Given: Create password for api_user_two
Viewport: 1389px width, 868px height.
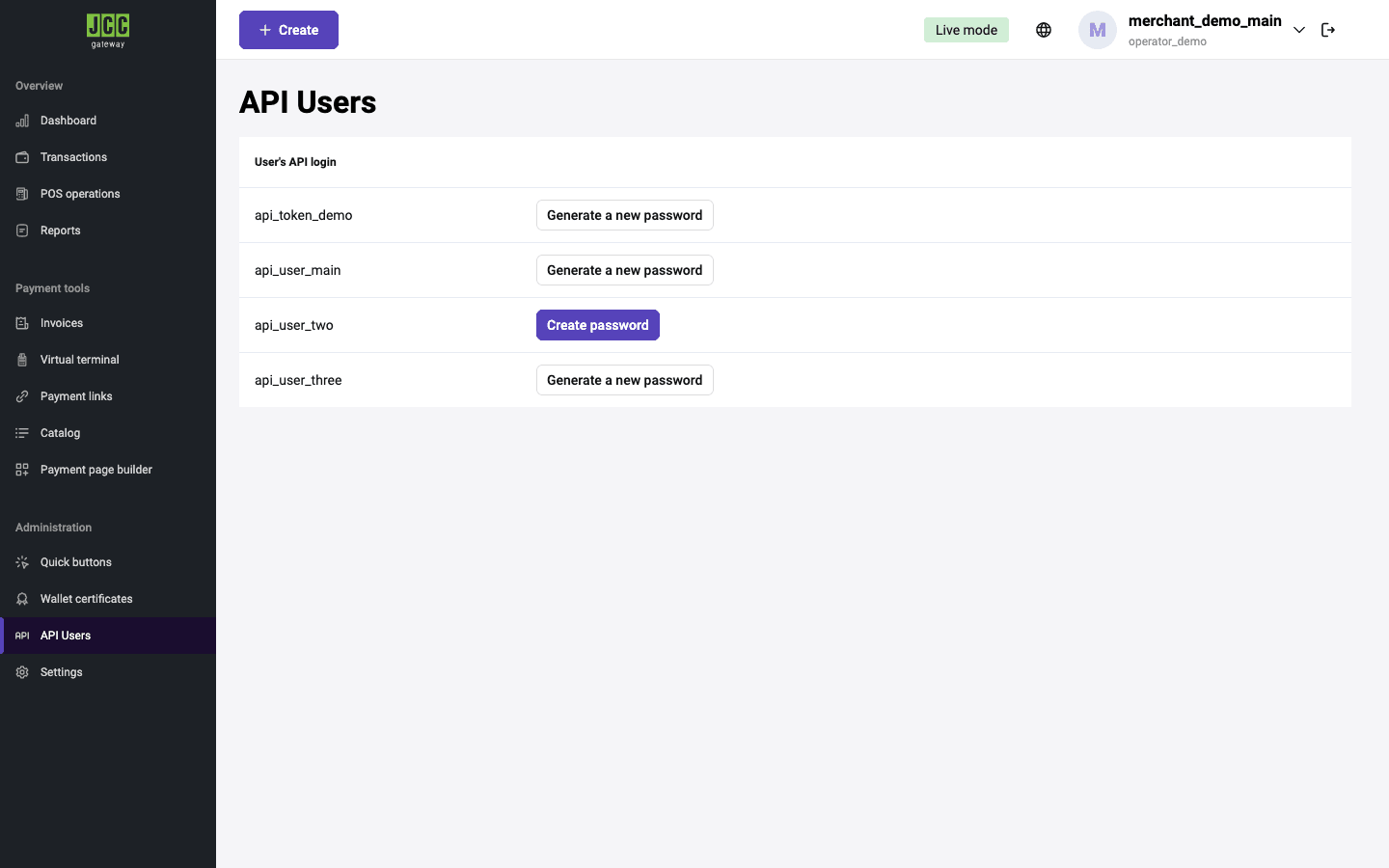Looking at the screenshot, I should [598, 325].
